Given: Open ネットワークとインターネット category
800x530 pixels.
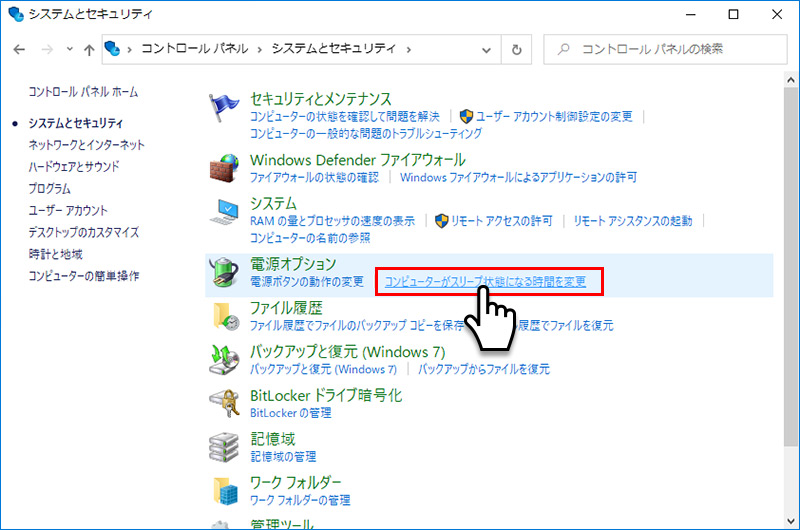Looking at the screenshot, I should click(x=86, y=145).
